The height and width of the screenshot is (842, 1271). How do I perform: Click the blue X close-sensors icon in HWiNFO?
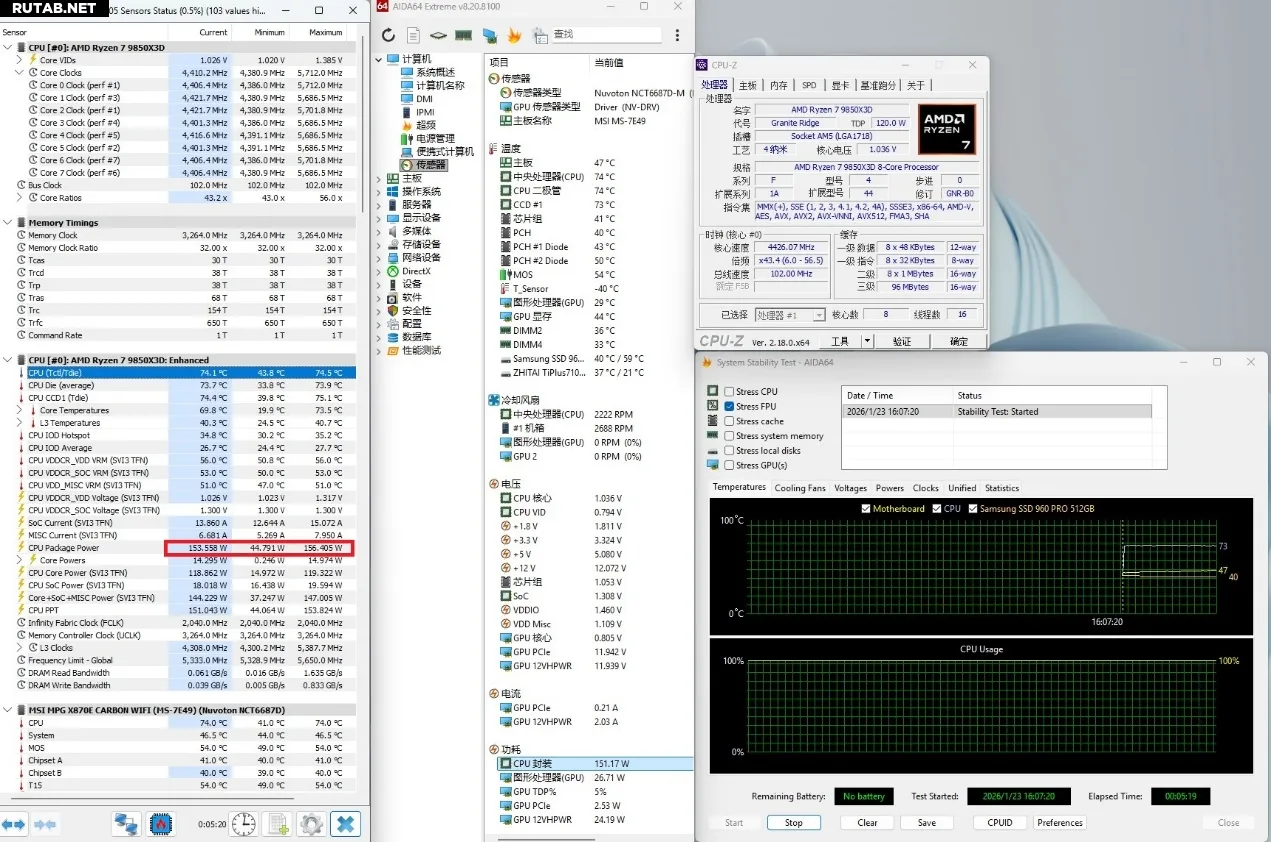click(345, 824)
